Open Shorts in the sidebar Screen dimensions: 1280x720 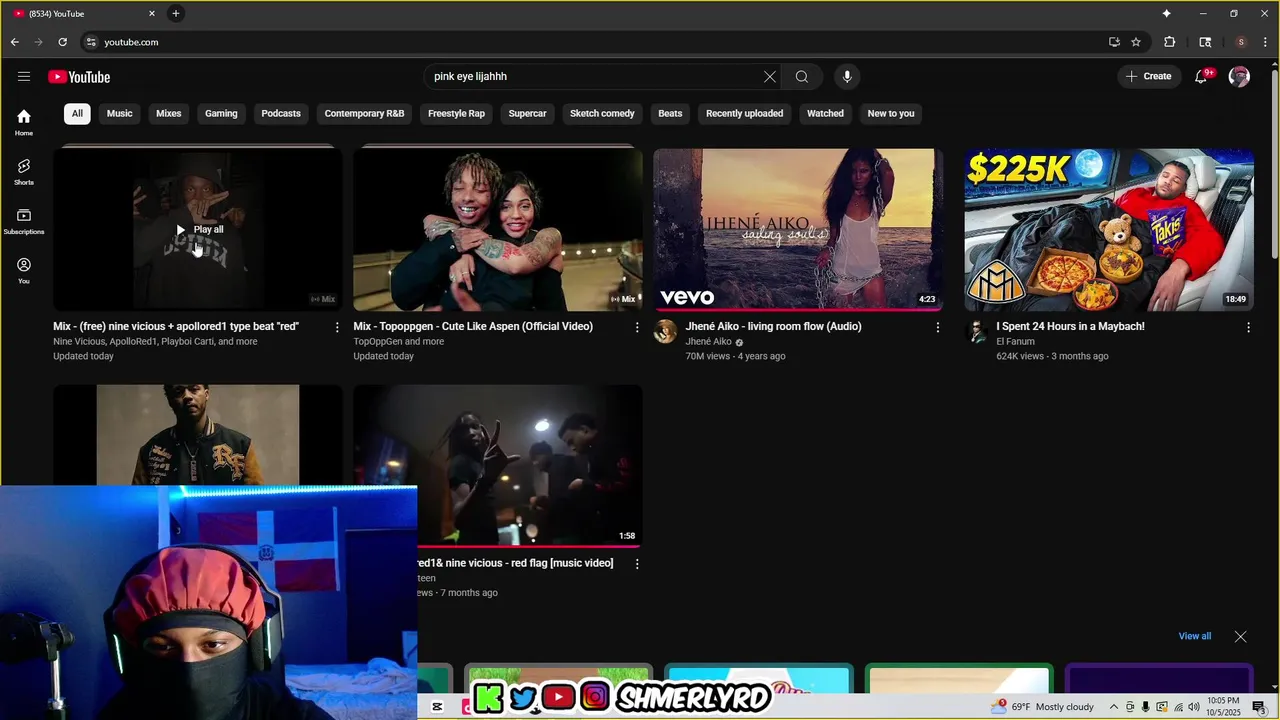pos(24,172)
